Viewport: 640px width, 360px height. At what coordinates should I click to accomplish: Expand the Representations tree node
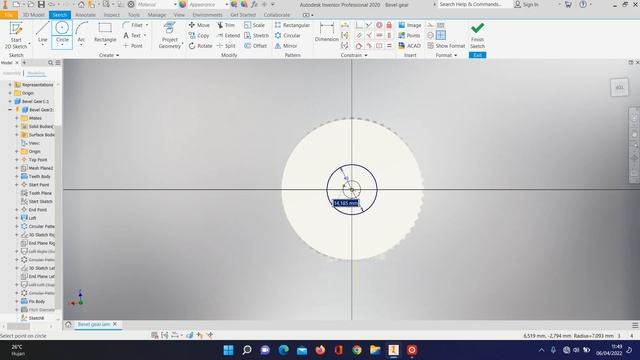(x=10, y=84)
